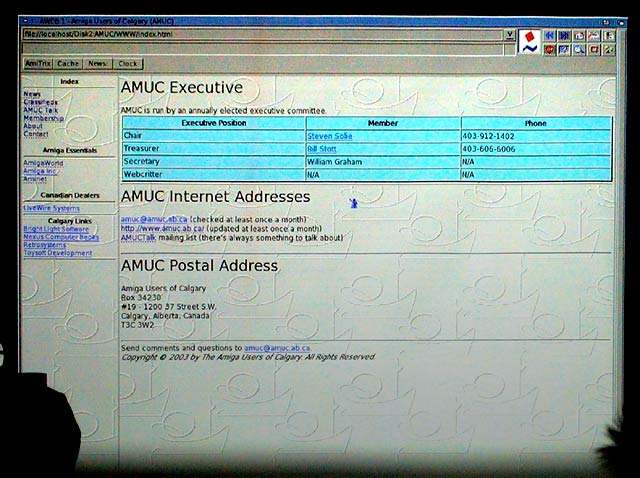Click the empty status field below URL
This screenshot has width=640, height=478.
tap(263, 49)
